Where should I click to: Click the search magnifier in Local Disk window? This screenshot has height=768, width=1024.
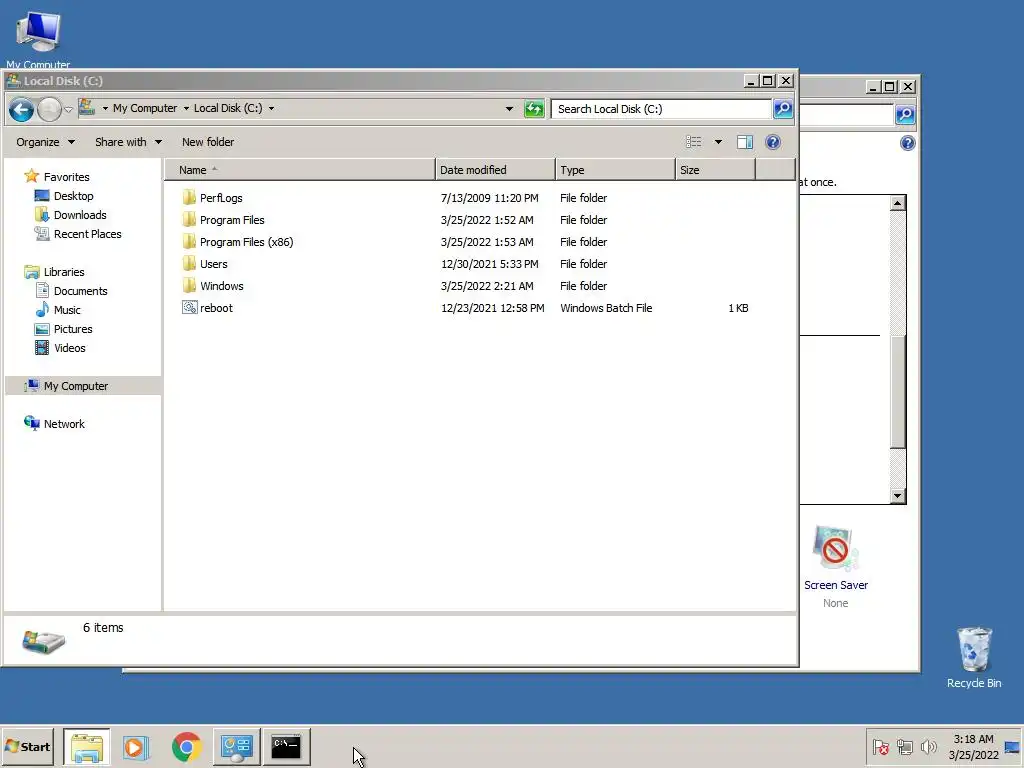783,109
